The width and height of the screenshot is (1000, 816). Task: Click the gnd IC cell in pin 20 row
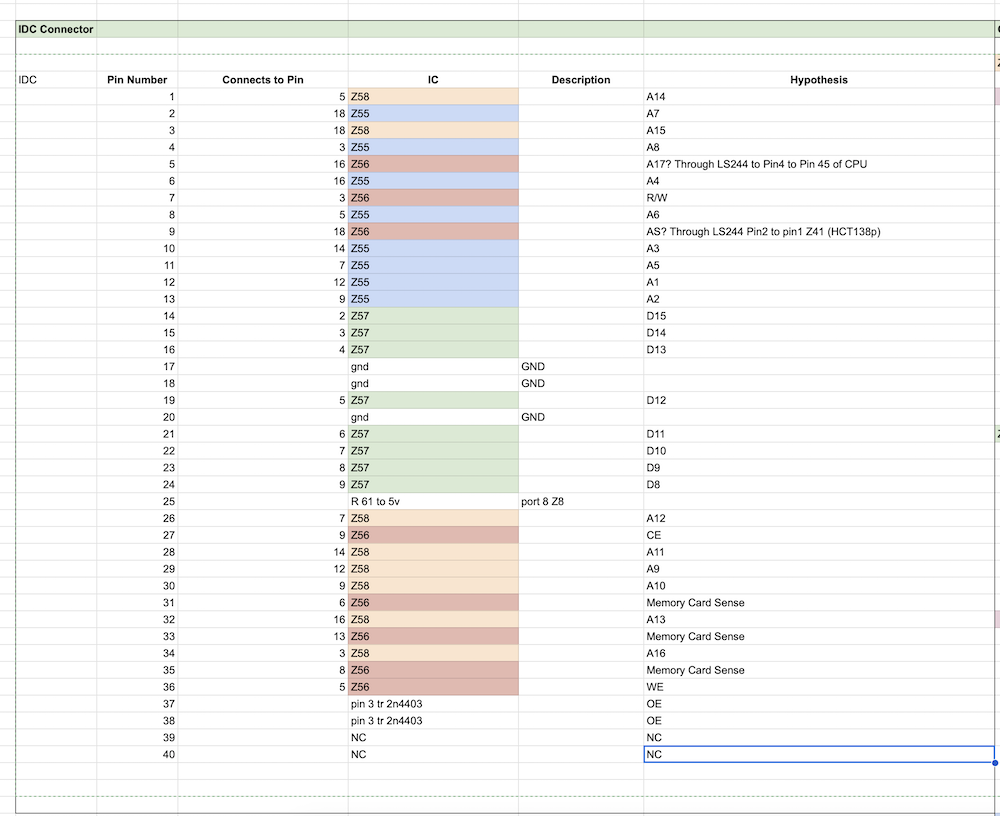(x=433, y=417)
